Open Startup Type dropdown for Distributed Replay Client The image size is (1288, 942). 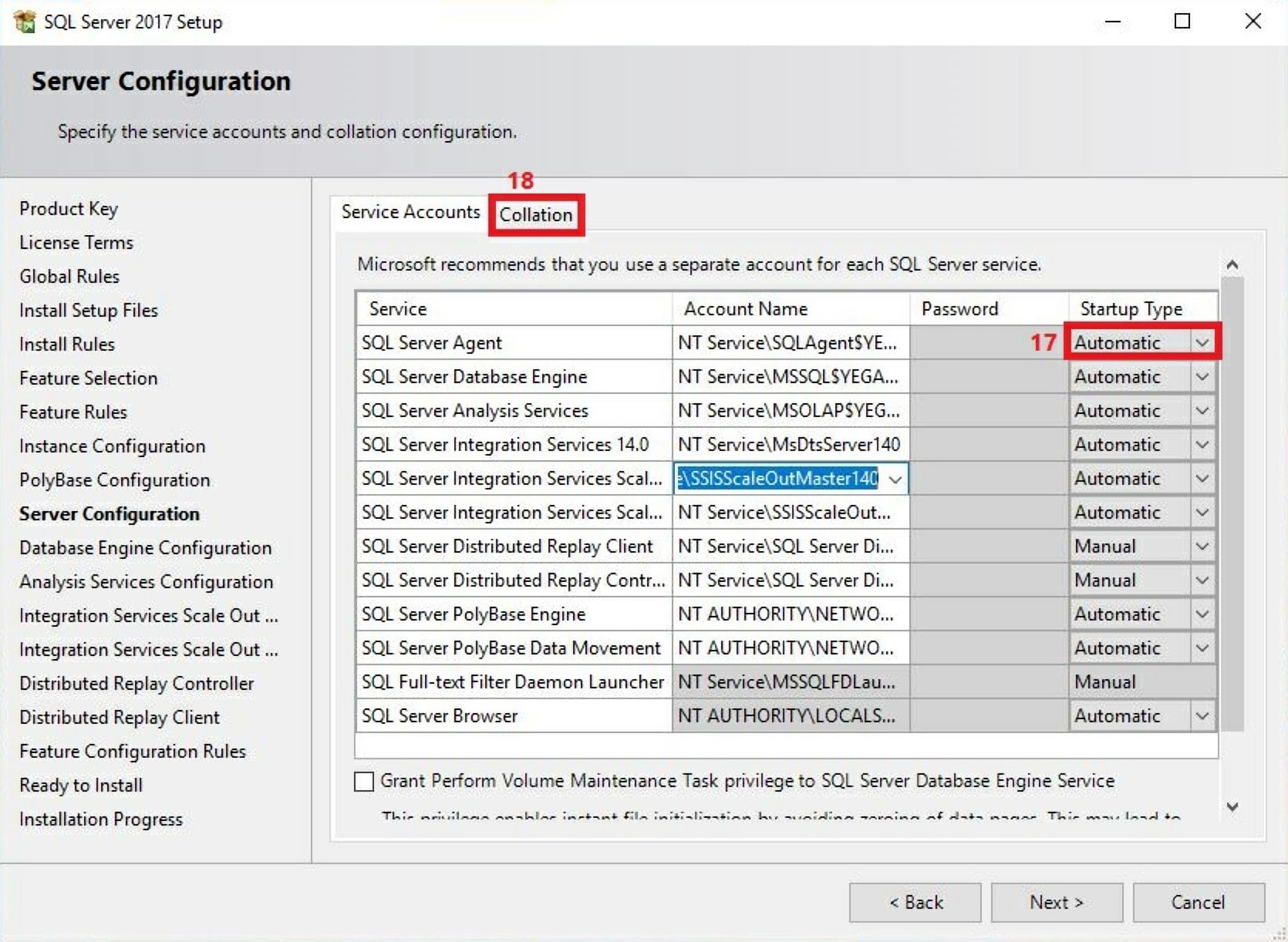[x=1202, y=547]
